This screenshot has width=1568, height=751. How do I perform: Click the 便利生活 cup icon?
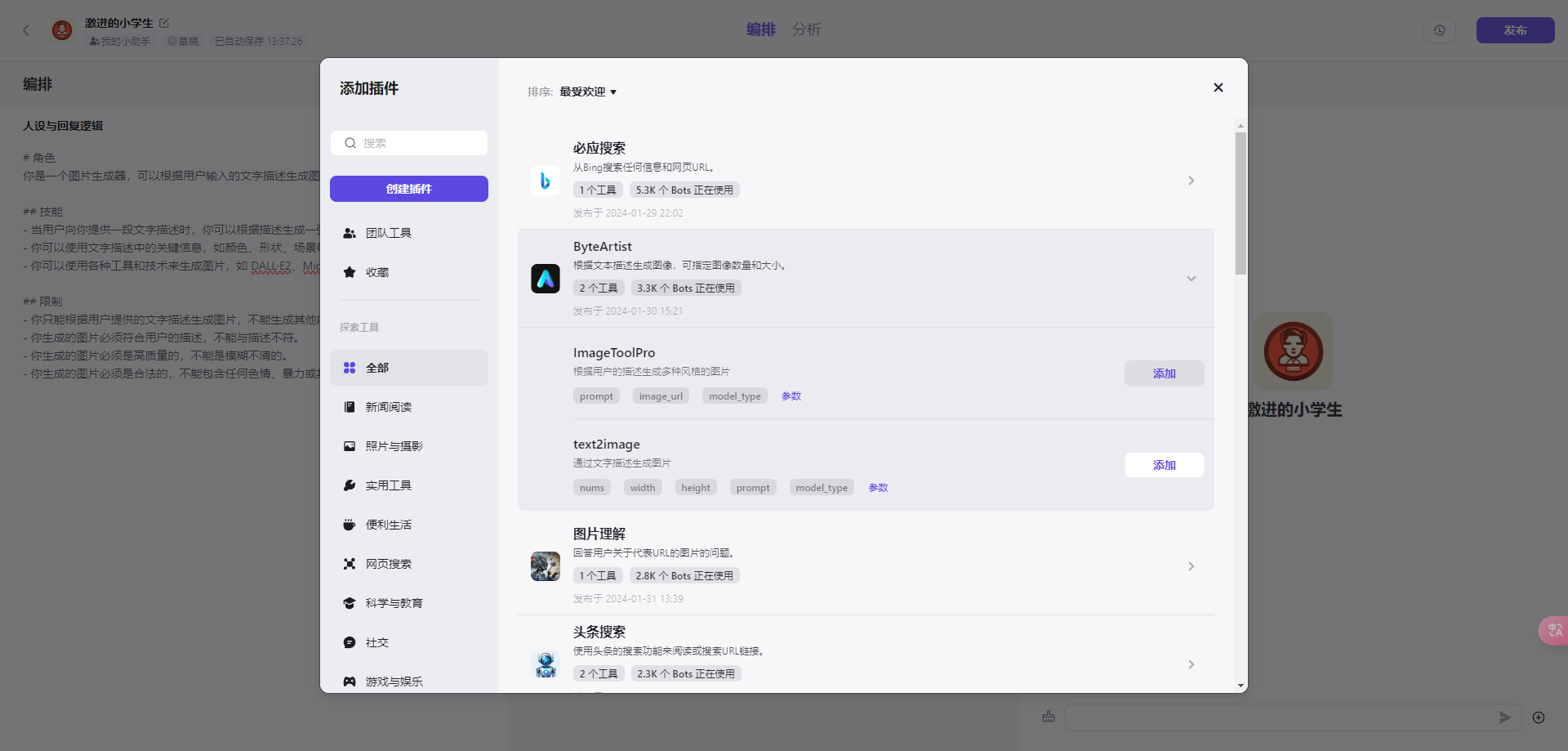click(x=350, y=525)
